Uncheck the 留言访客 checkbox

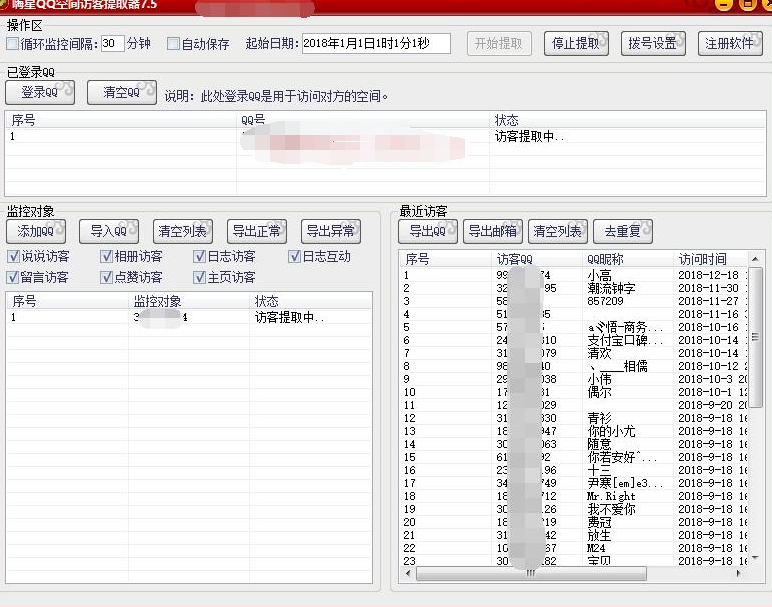click(x=13, y=277)
